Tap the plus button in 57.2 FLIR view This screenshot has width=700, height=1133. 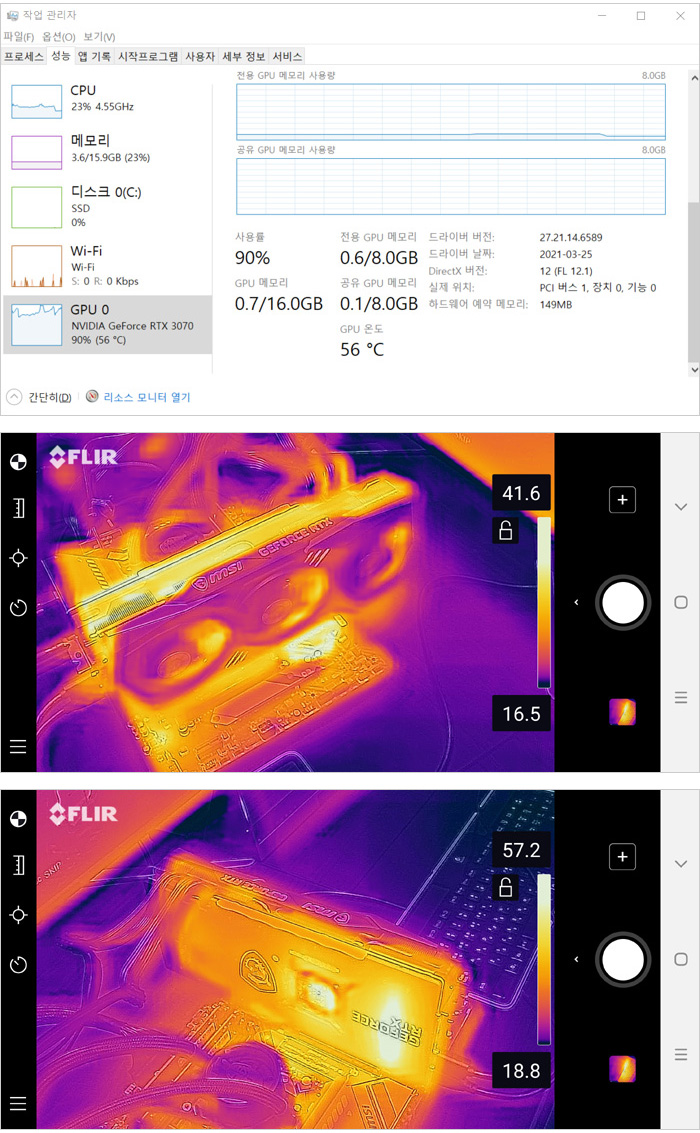[x=623, y=857]
